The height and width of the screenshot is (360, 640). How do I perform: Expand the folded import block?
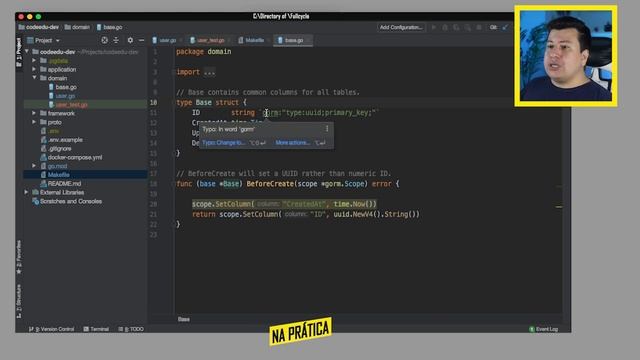[209, 72]
